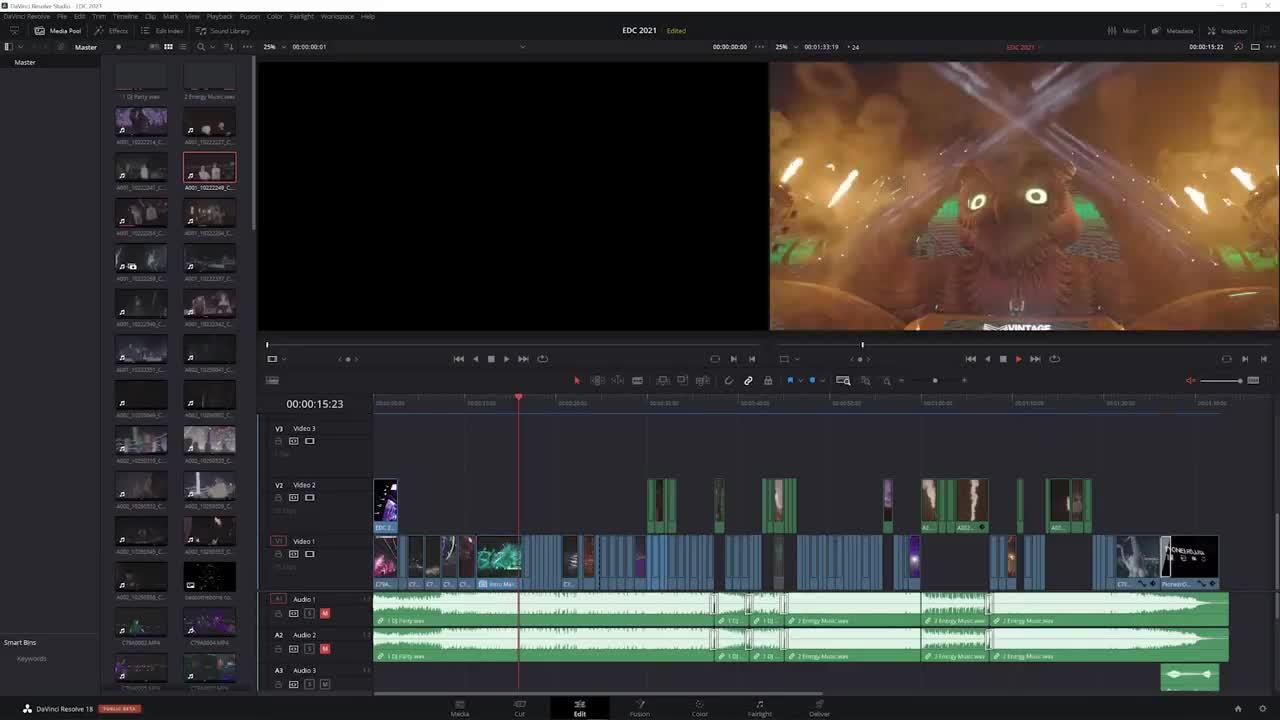Viewport: 1280px width, 720px height.
Task: Select the Blade Edit Mode tool
Action: point(637,380)
